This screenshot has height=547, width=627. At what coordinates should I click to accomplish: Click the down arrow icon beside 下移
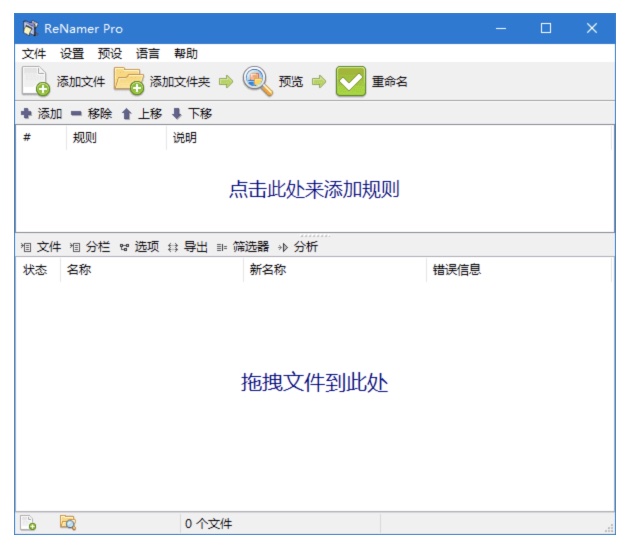tap(177, 114)
